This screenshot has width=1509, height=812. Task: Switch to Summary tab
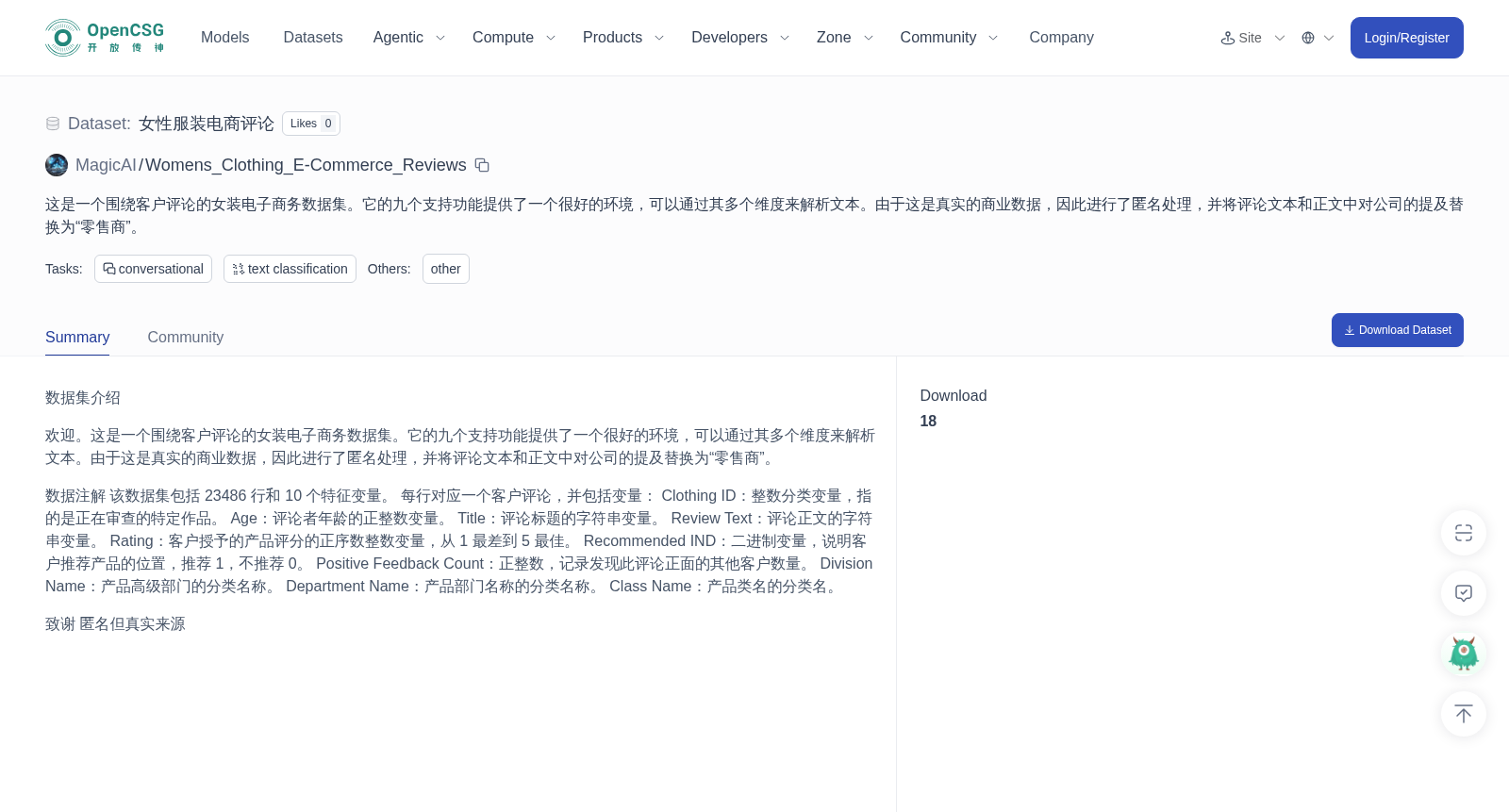point(77,338)
